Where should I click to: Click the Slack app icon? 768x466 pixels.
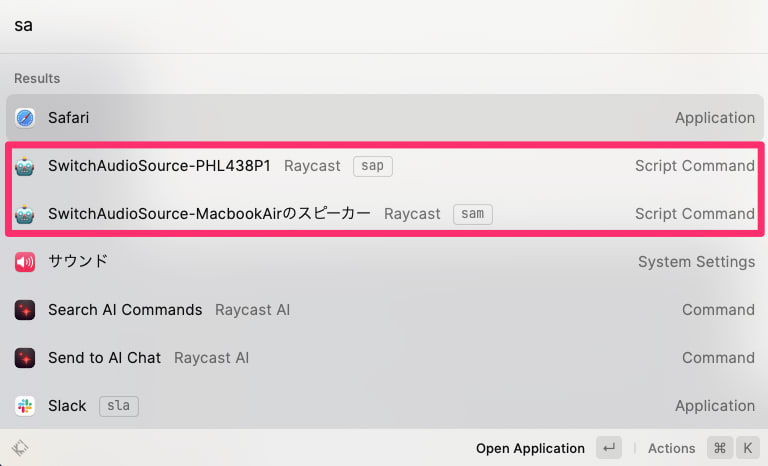coord(24,406)
